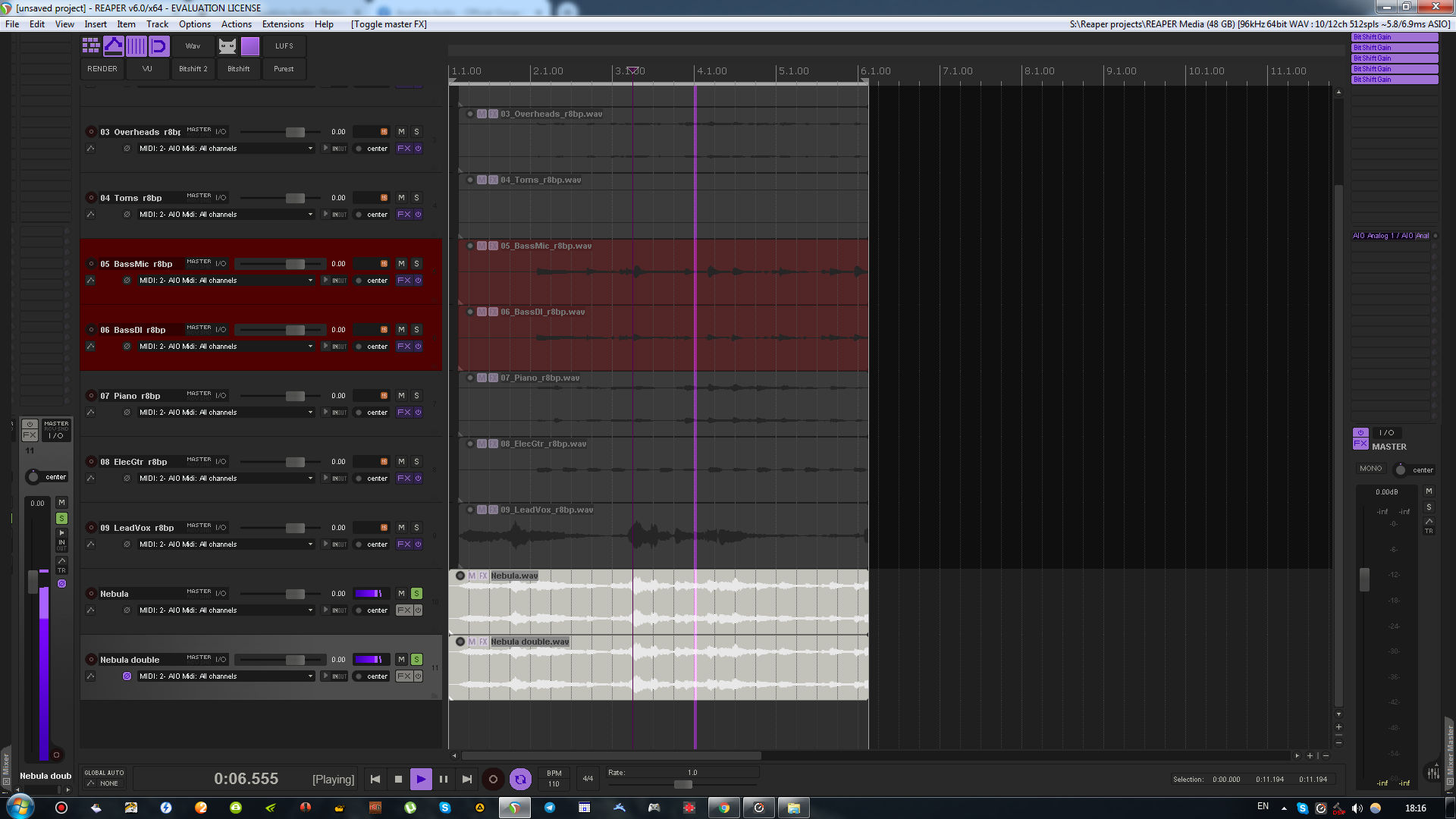
Task: Click the 05_BassMic_r8bp.wav media item
Action: (663, 271)
